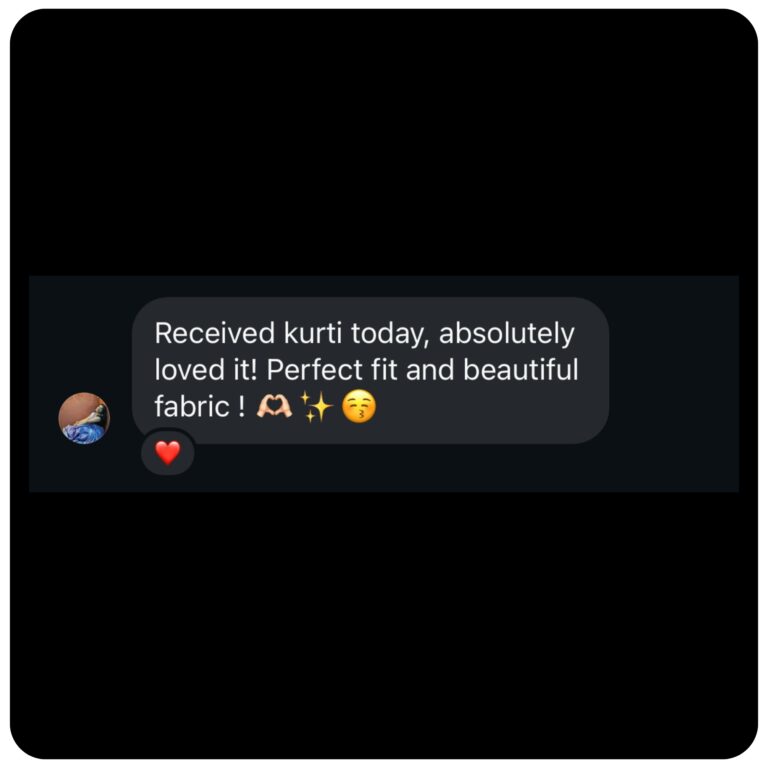Viewport: 768px width, 768px height.
Task: Click the kissing face emoji
Action: pyautogui.click(x=359, y=406)
